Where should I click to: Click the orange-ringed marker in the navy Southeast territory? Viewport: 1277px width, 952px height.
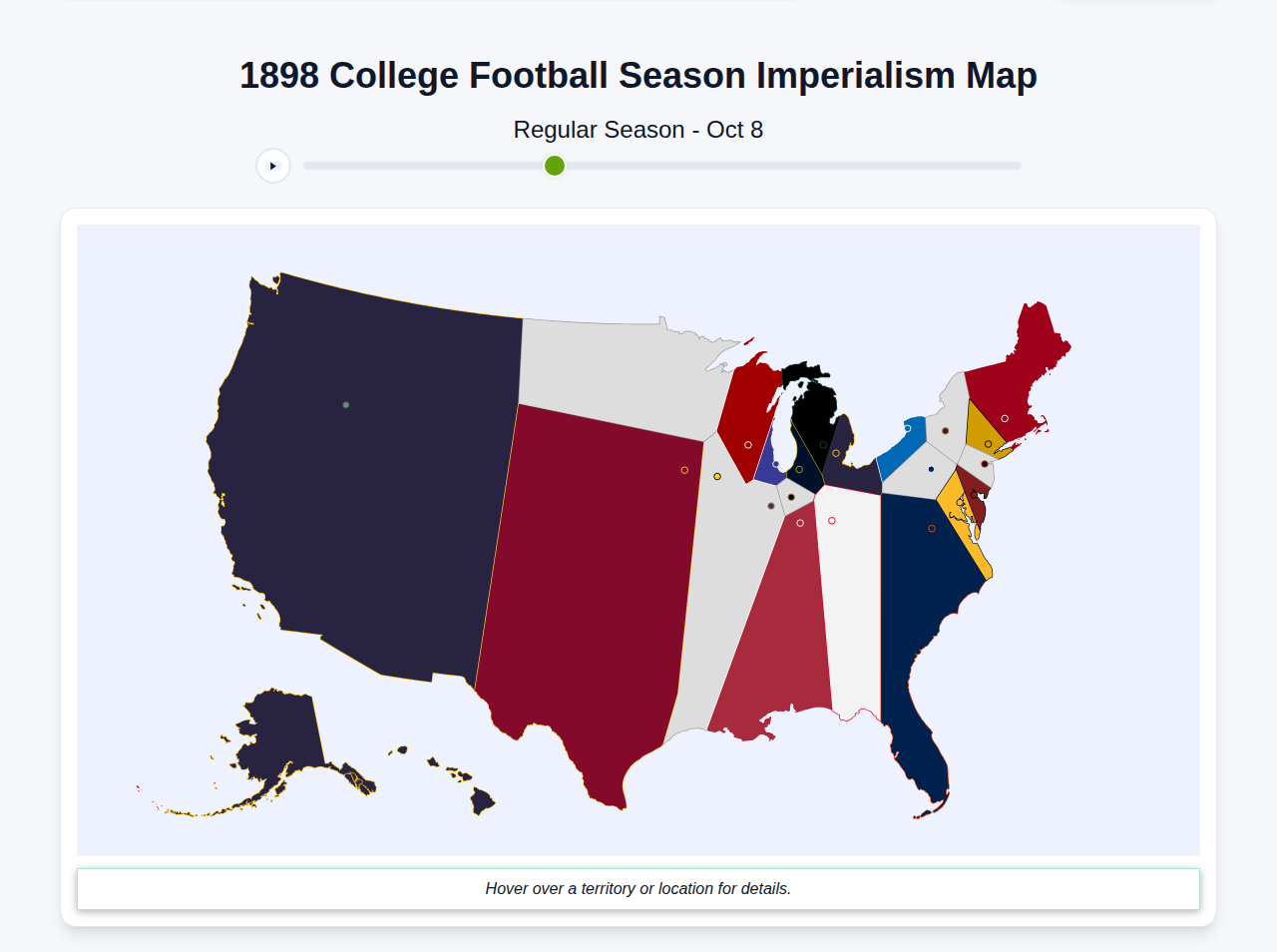click(x=932, y=529)
